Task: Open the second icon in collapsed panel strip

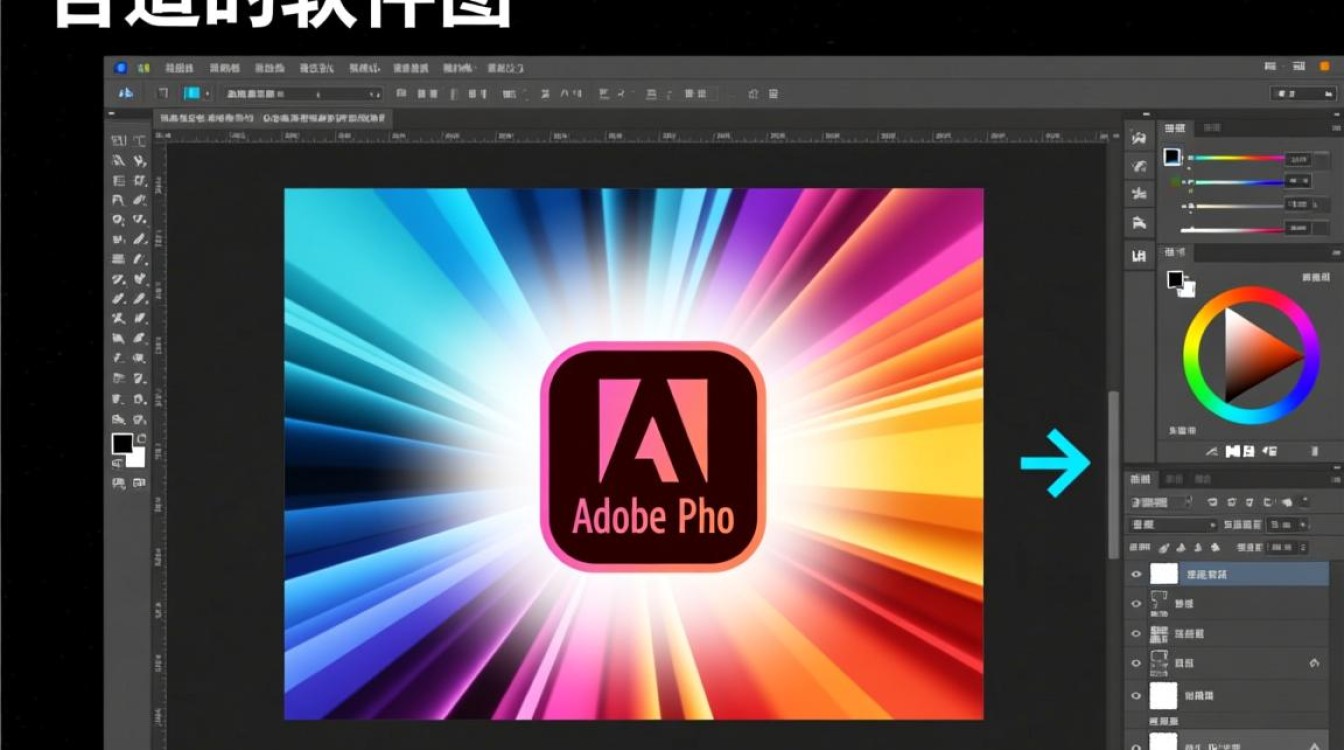Action: (1138, 166)
